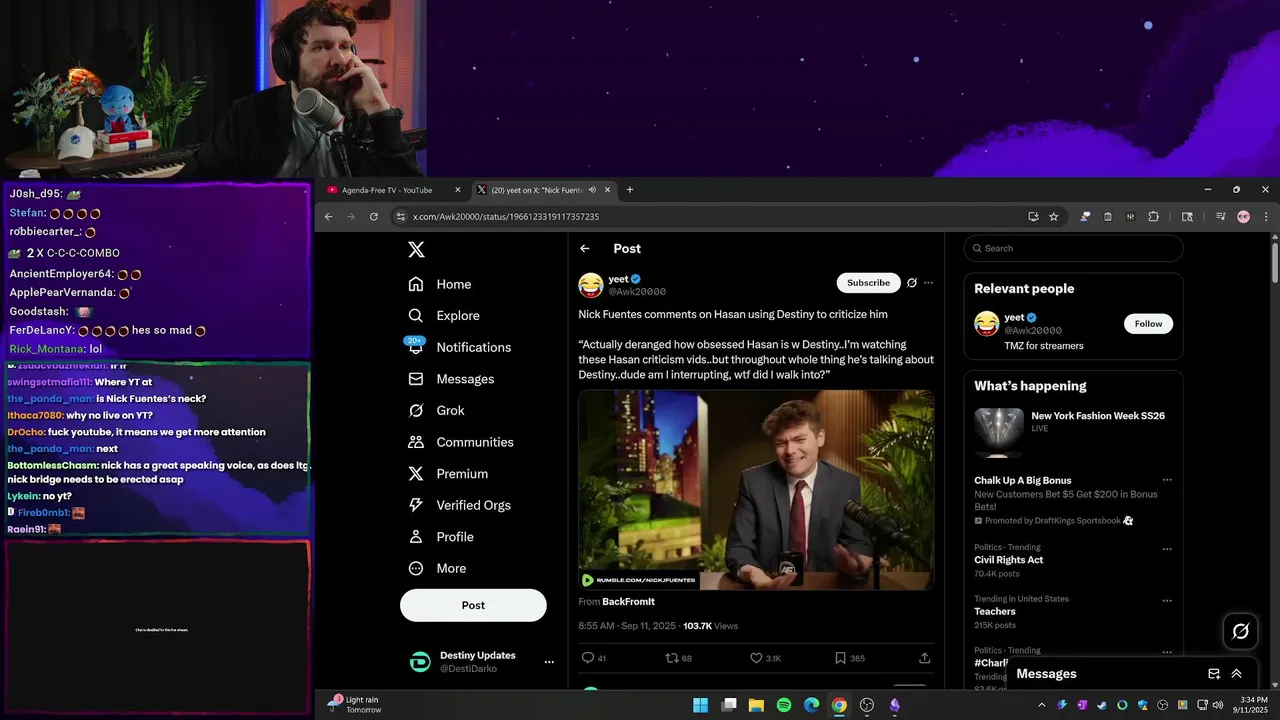
Task: Open options for Chalk Up A Big Bonus ad
Action: tap(1166, 480)
